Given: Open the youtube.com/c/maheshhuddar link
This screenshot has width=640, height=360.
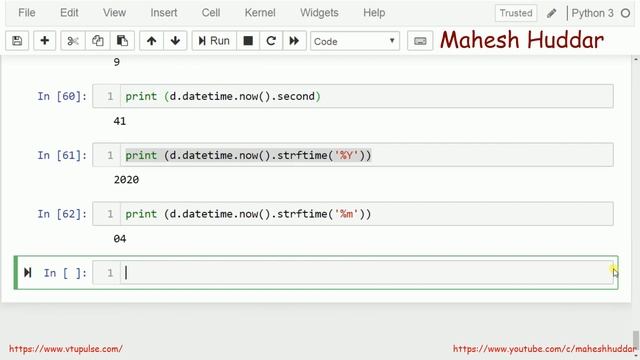Looking at the screenshot, I should 544,349.
